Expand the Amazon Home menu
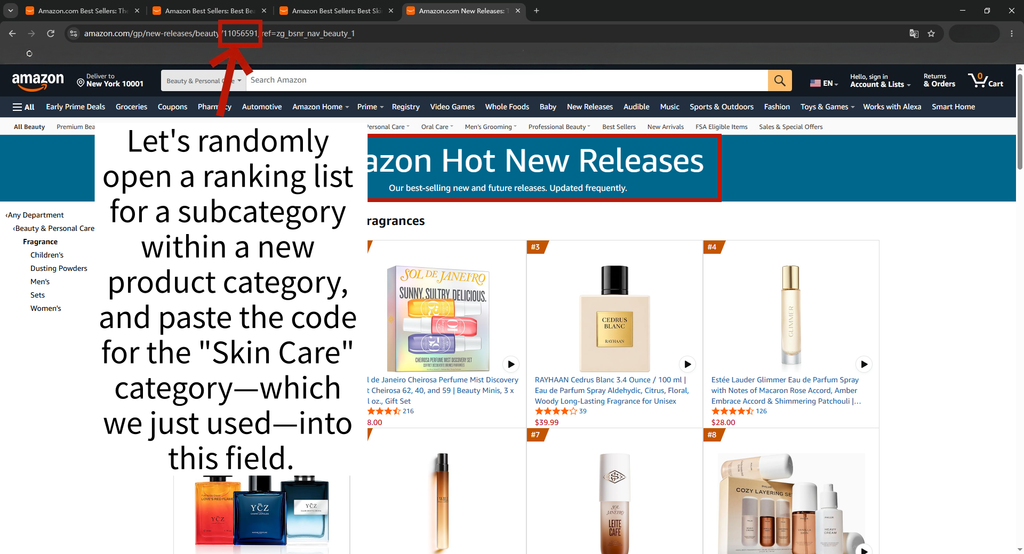The image size is (1024, 554). 320,106
